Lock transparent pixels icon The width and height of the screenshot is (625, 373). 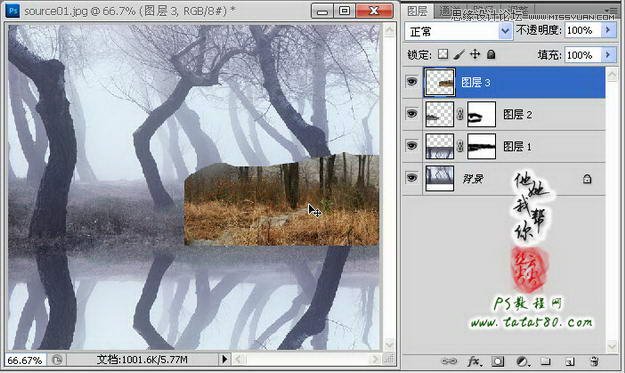pos(443,54)
